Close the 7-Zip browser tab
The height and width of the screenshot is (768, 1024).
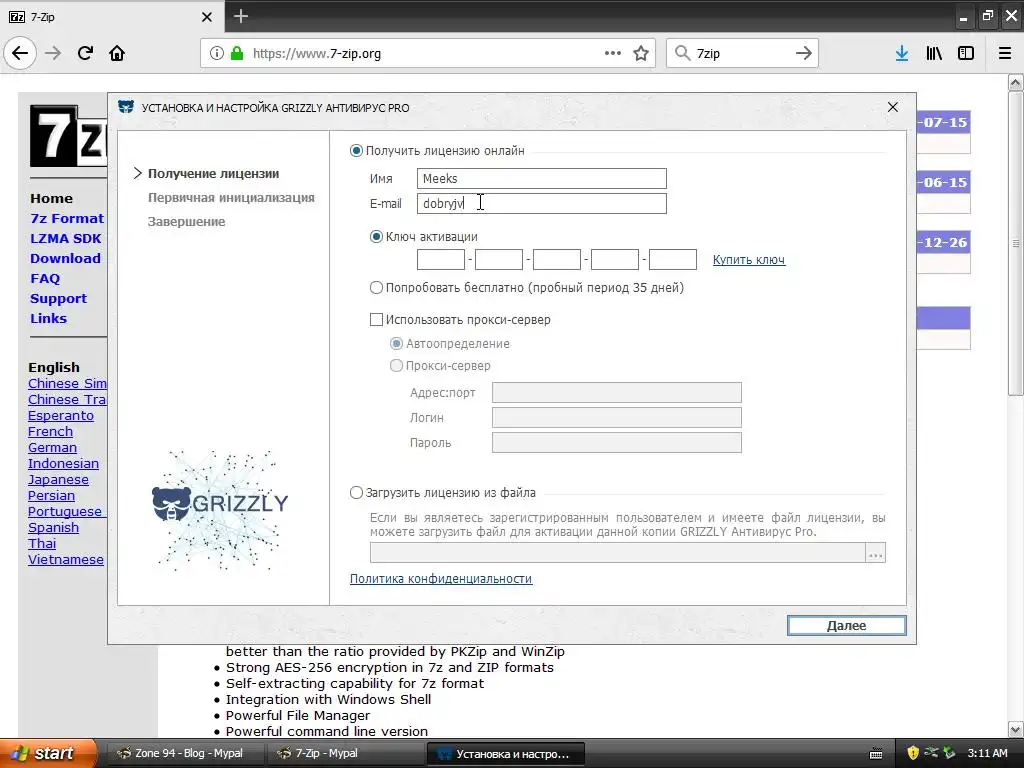207,17
